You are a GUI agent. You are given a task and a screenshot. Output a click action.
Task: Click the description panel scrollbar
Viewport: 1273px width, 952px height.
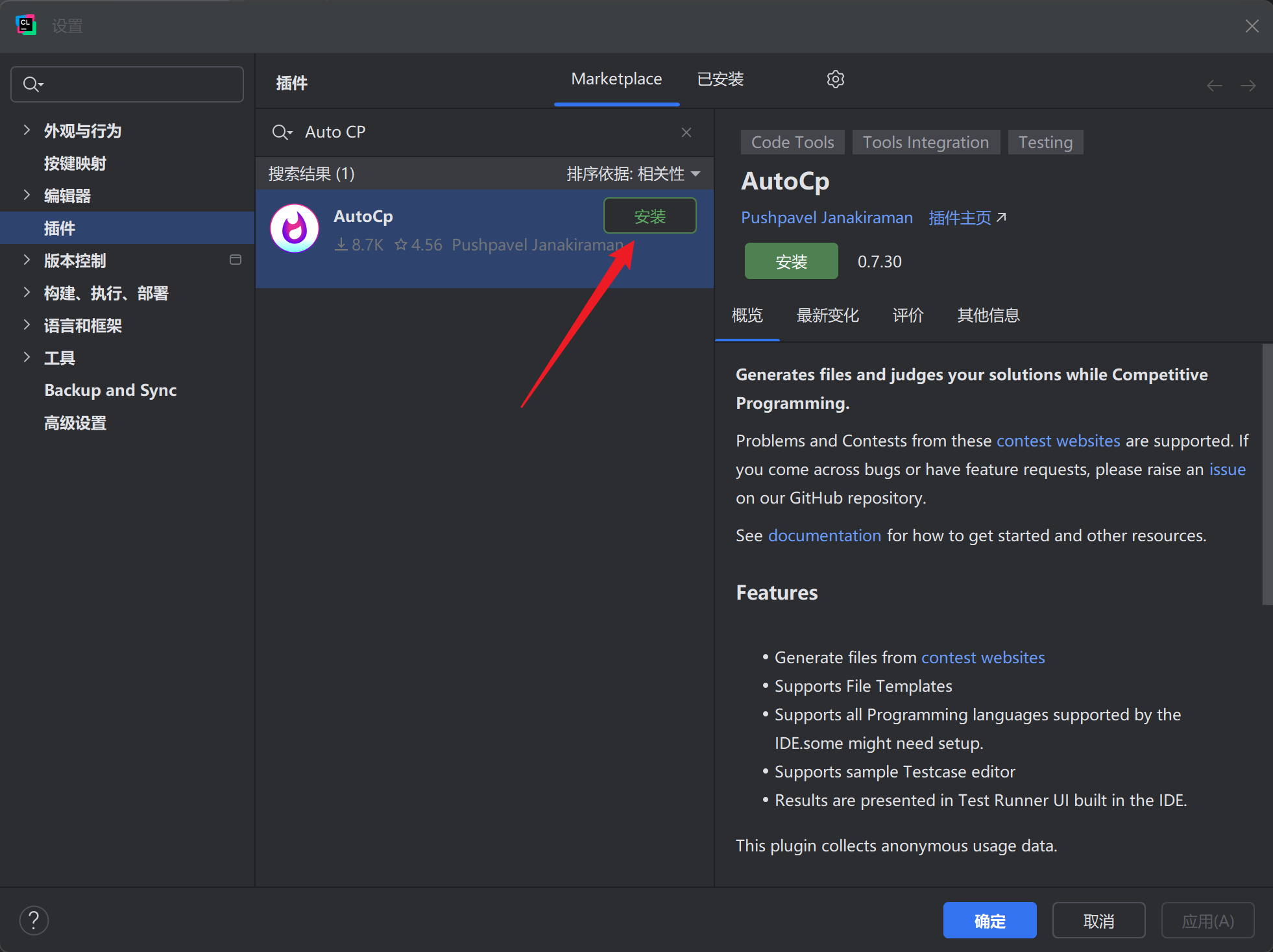click(1267, 474)
